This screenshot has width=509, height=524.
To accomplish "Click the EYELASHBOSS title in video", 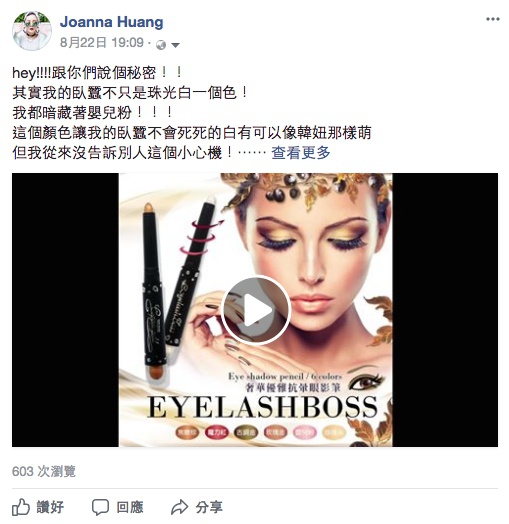I will (262, 407).
